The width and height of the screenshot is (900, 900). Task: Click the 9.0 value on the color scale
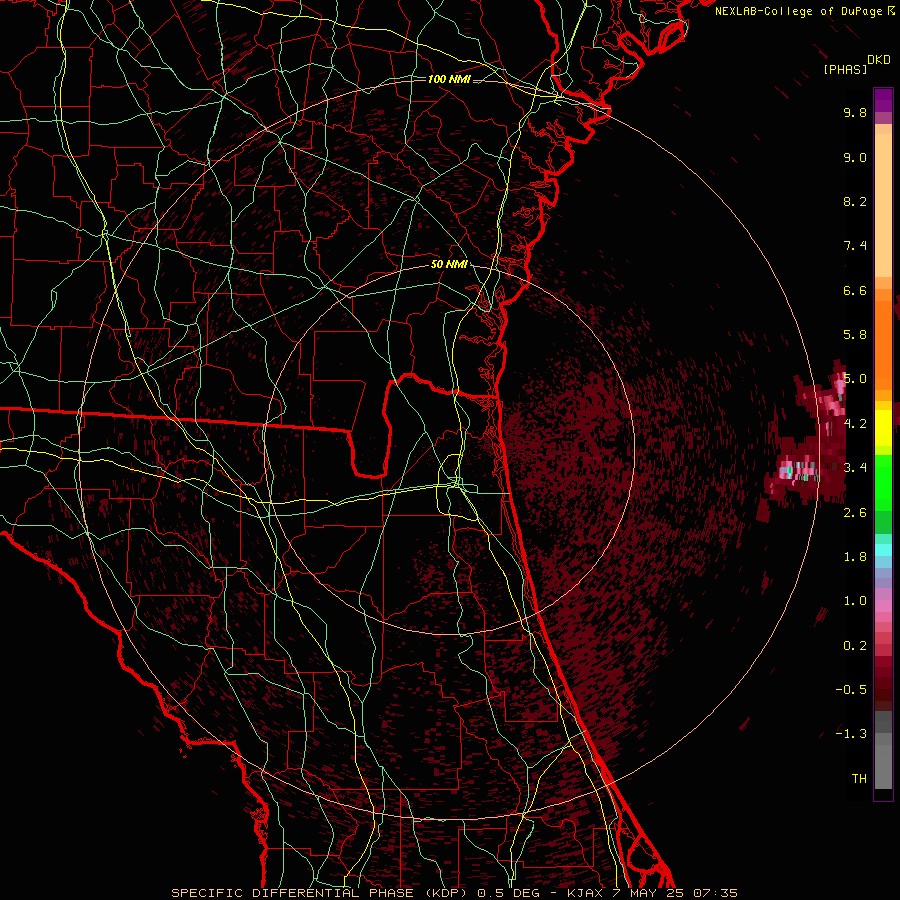[855, 157]
